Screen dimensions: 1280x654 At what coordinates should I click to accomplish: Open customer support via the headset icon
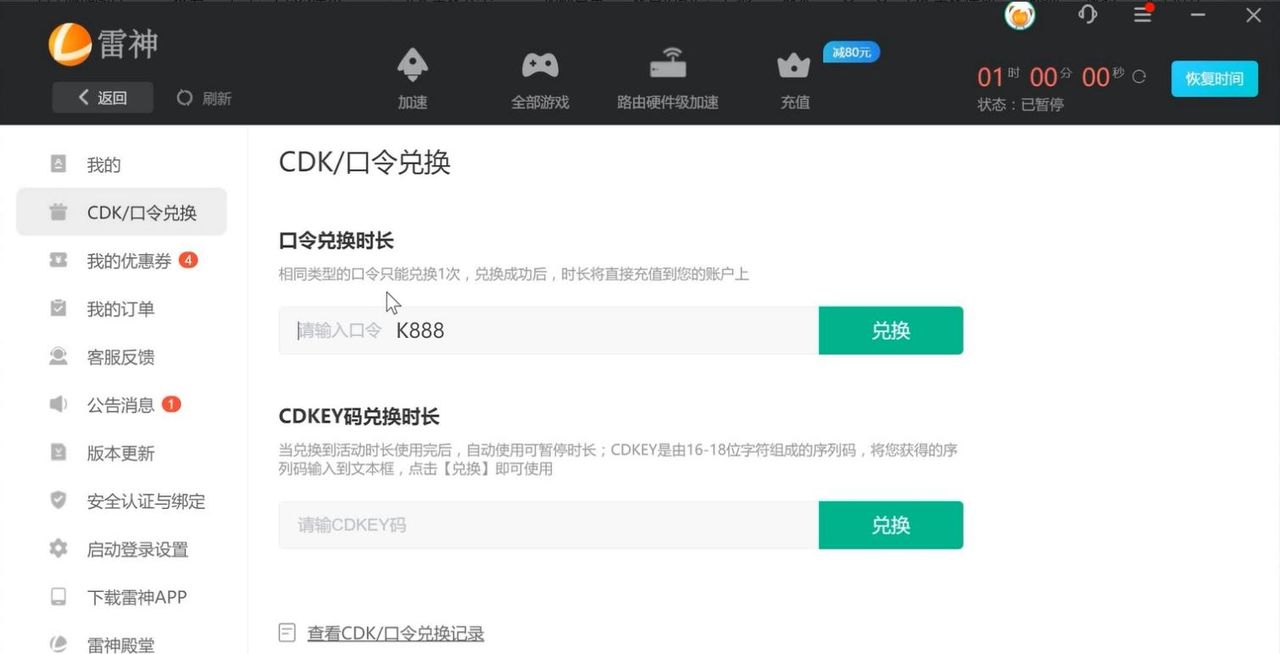pyautogui.click(x=1087, y=15)
